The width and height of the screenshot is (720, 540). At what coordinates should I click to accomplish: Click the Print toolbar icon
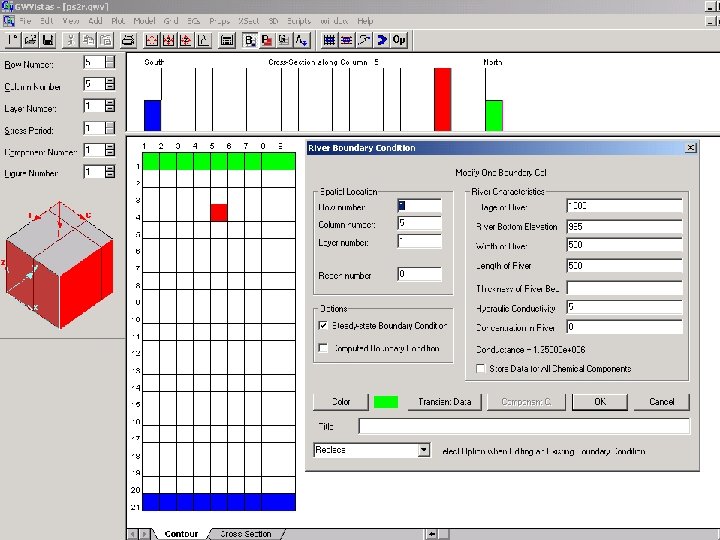(128, 40)
